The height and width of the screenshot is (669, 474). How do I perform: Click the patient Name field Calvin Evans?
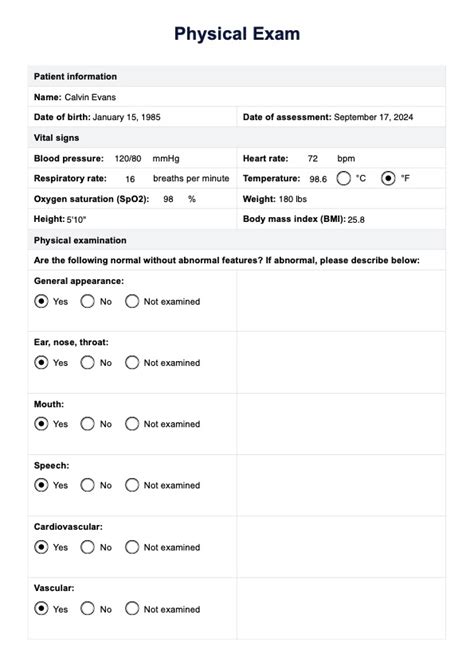90,97
